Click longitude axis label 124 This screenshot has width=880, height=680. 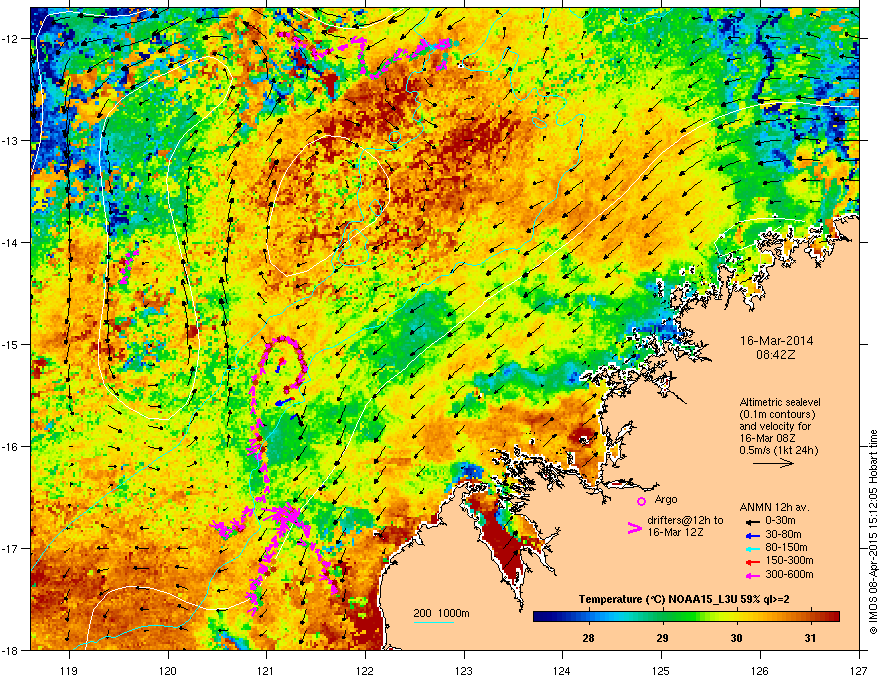[563, 670]
